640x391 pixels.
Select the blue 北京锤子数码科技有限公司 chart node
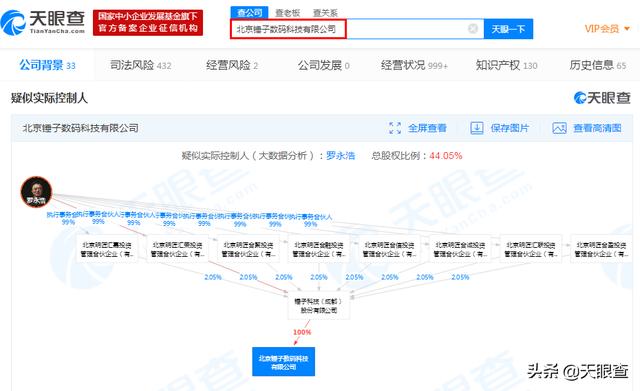pyautogui.click(x=283, y=362)
